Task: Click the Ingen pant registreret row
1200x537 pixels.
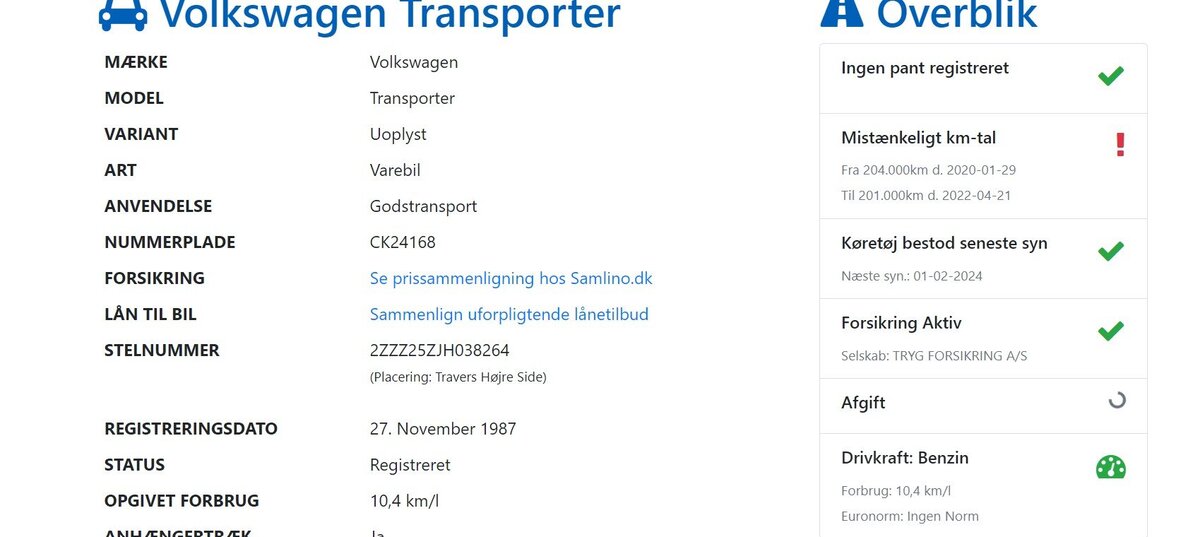Action: tap(925, 68)
